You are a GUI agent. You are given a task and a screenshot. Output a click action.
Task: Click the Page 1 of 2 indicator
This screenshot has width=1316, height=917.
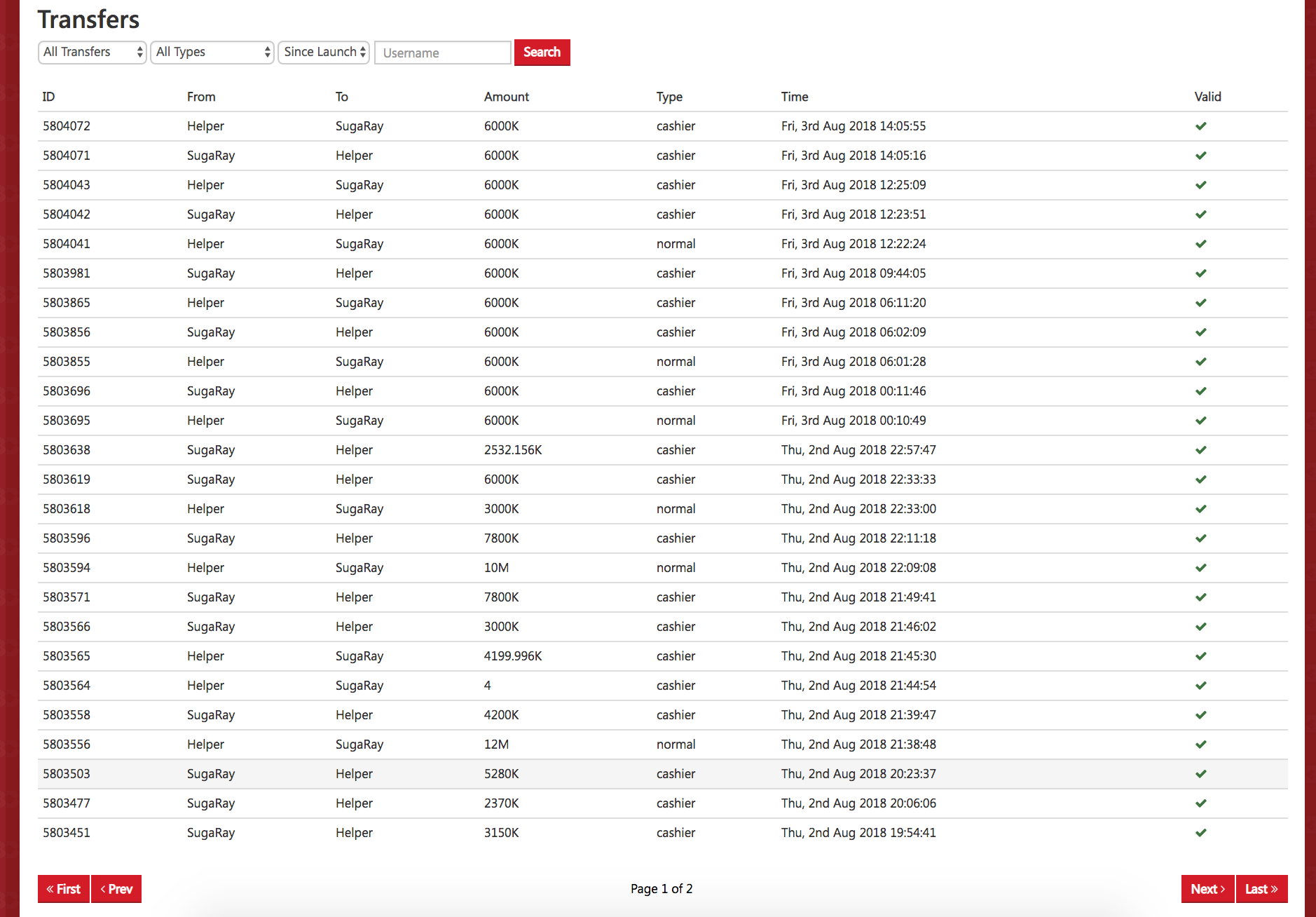(662, 889)
